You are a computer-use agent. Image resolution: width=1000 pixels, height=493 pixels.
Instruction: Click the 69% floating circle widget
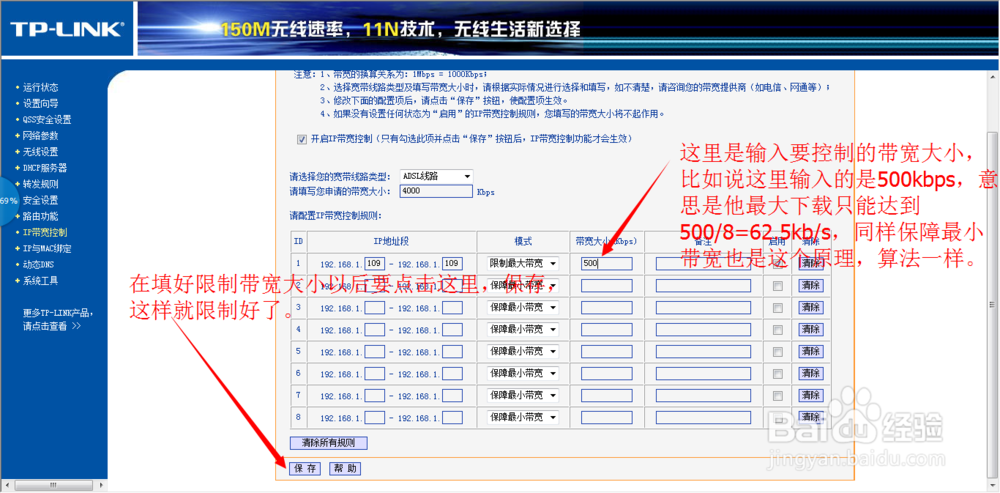pyautogui.click(x=8, y=200)
